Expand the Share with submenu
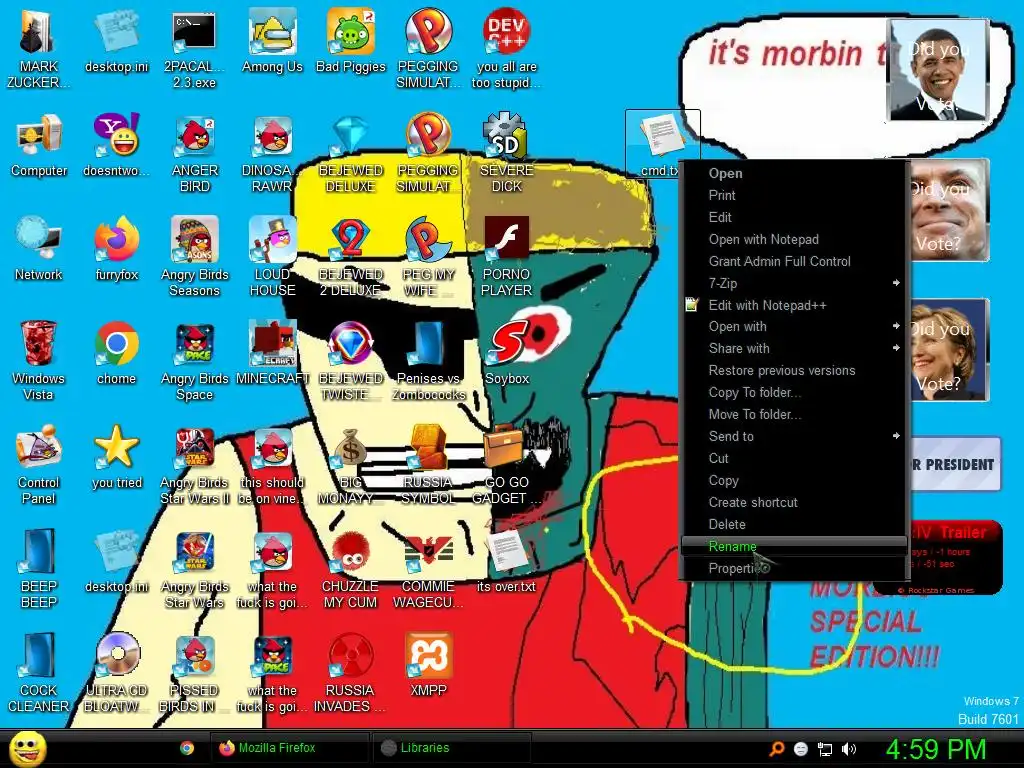1024x768 pixels. pos(794,349)
